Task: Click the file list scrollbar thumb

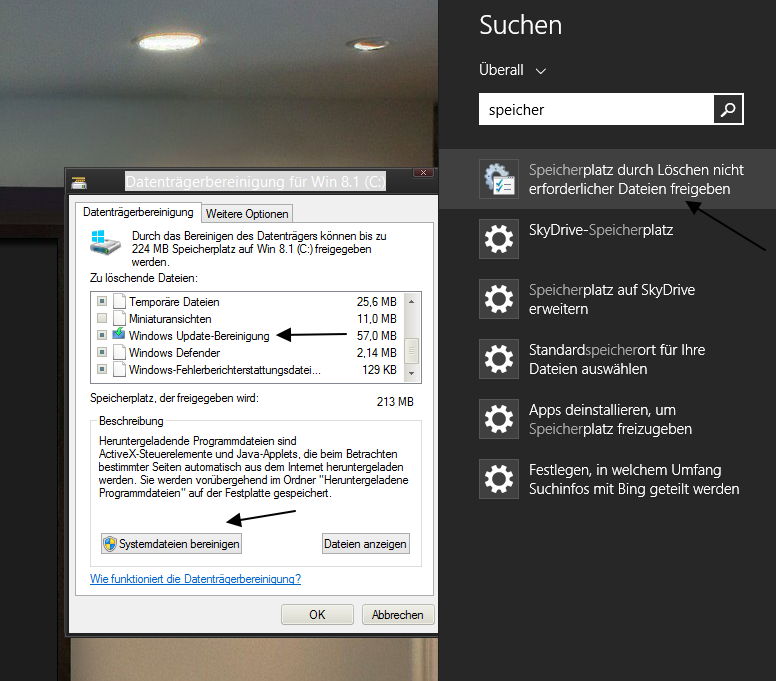Action: 412,351
